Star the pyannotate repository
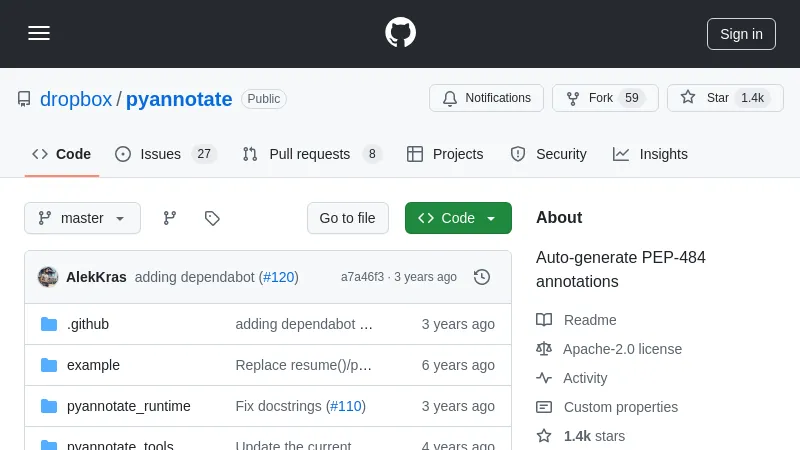This screenshot has height=450, width=800. point(706,98)
